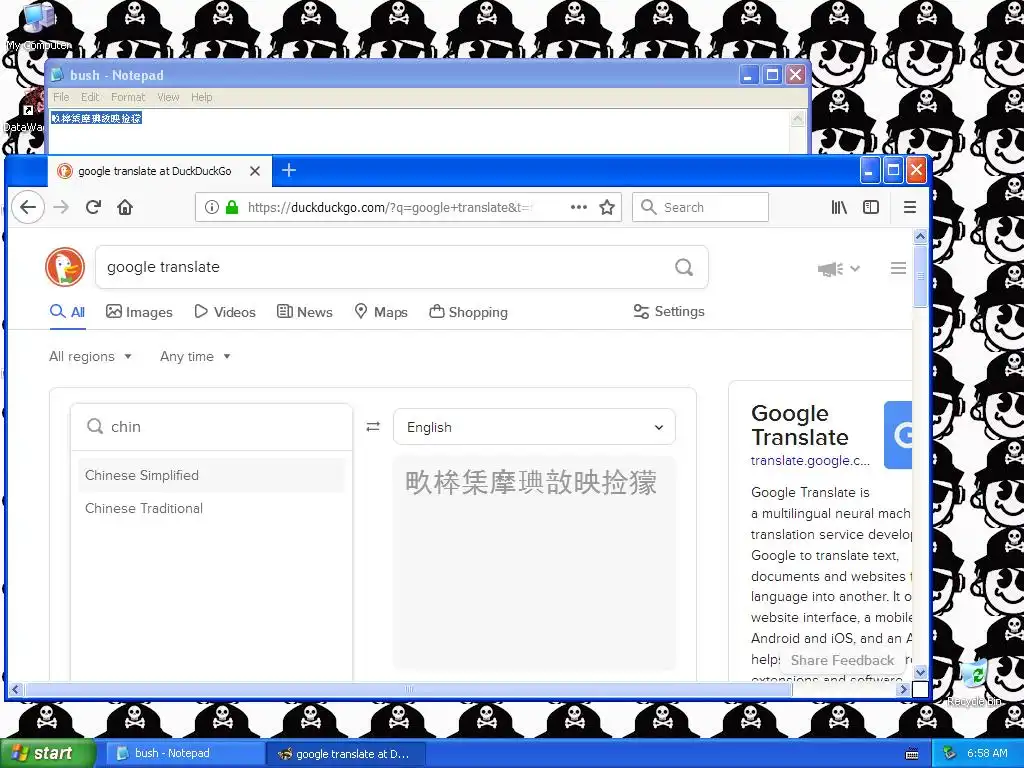Choose Chinese Traditional from language list
Viewport: 1024px width, 768px height.
211,508
